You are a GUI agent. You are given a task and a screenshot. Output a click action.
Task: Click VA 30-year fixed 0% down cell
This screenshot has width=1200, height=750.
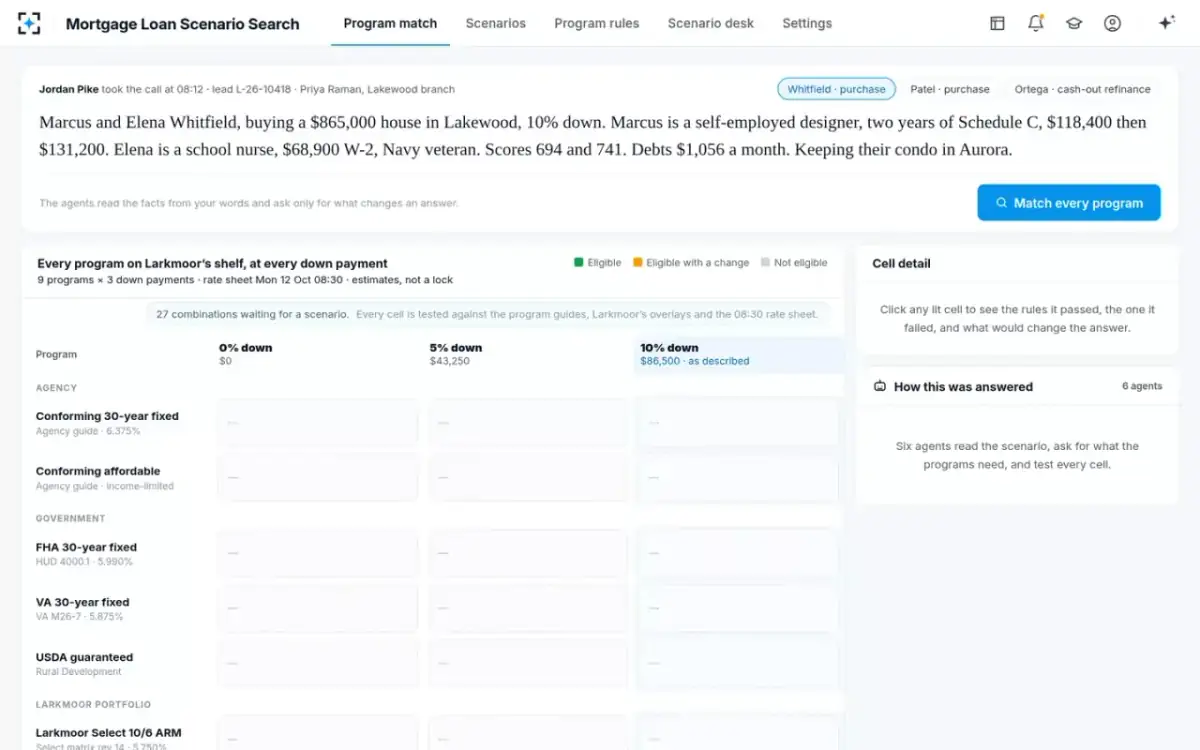(318, 609)
